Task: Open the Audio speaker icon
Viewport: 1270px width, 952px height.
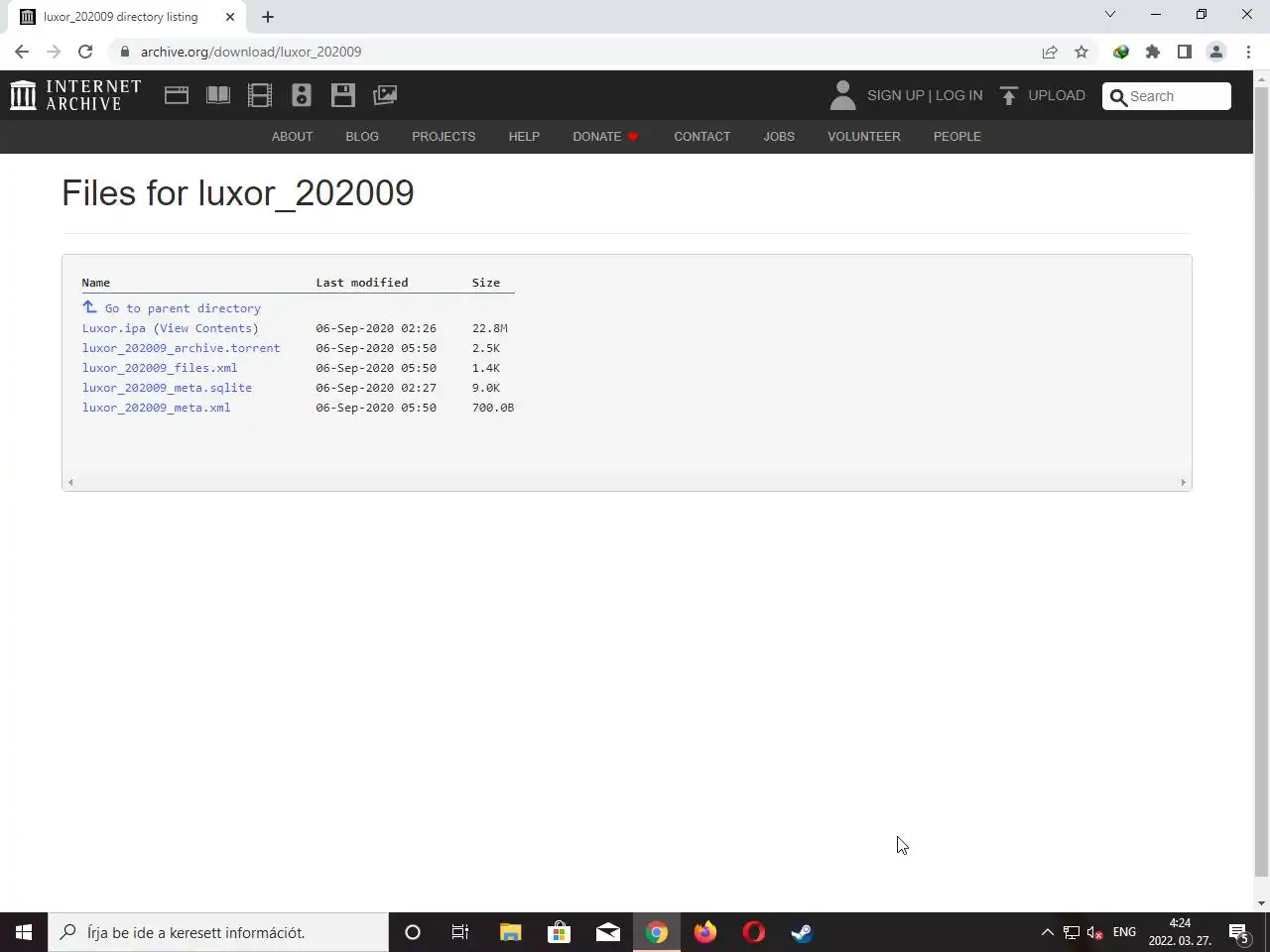Action: tap(302, 95)
